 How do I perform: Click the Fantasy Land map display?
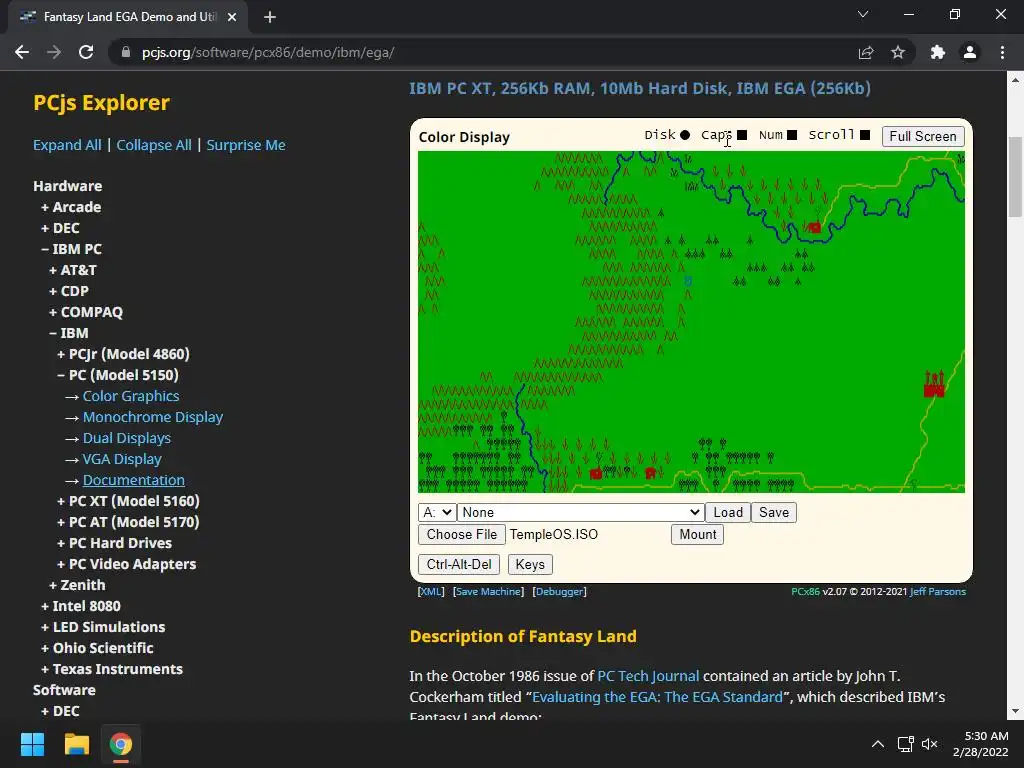[691, 322]
